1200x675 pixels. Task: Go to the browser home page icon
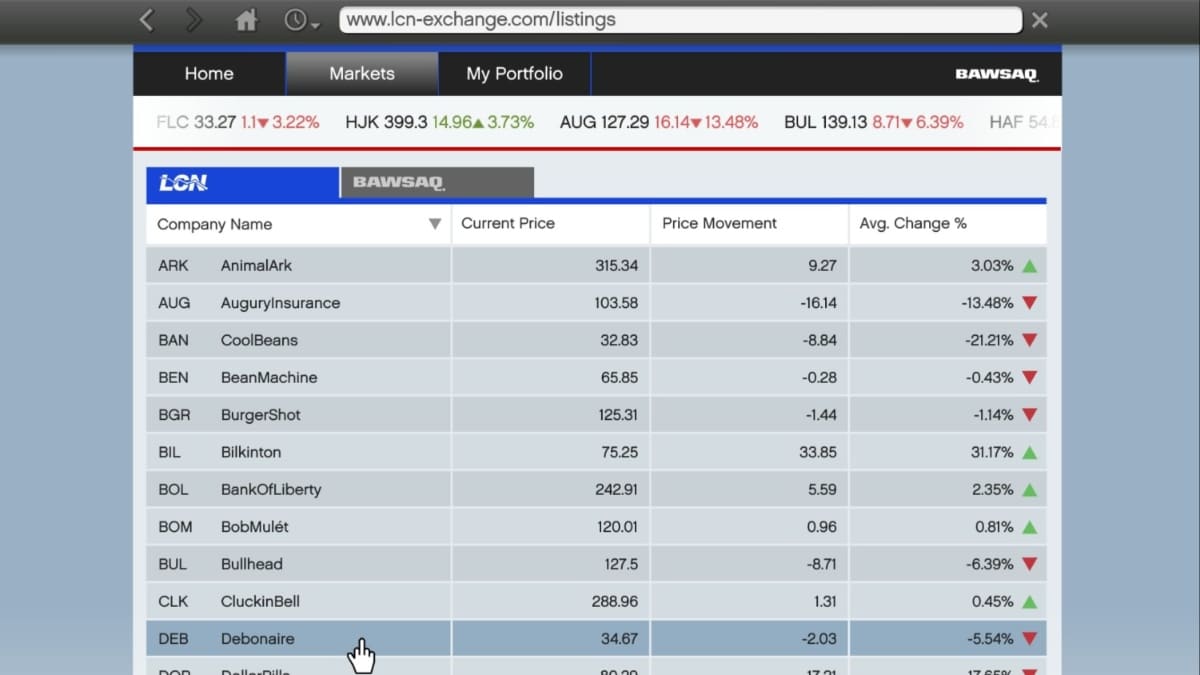[246, 20]
